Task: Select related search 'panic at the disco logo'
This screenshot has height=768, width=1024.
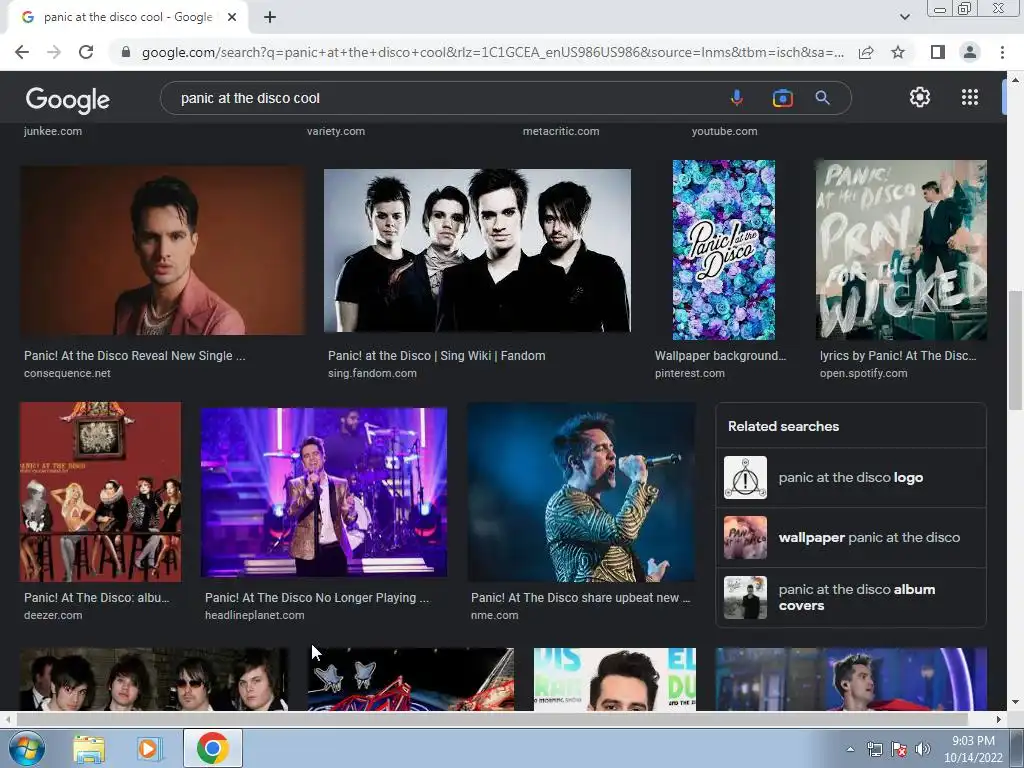Action: pos(850,477)
